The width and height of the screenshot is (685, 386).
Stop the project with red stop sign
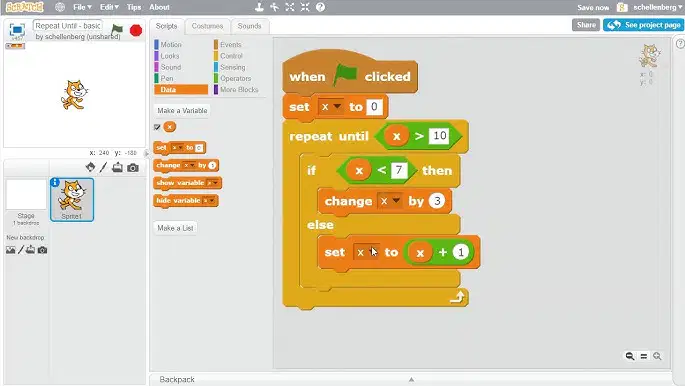(136, 30)
